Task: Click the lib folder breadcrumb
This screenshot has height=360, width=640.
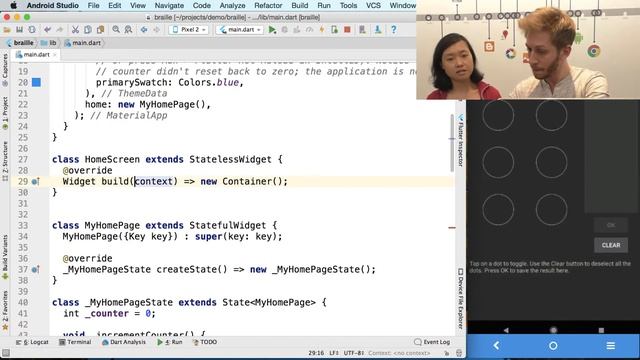Action: [x=49, y=43]
